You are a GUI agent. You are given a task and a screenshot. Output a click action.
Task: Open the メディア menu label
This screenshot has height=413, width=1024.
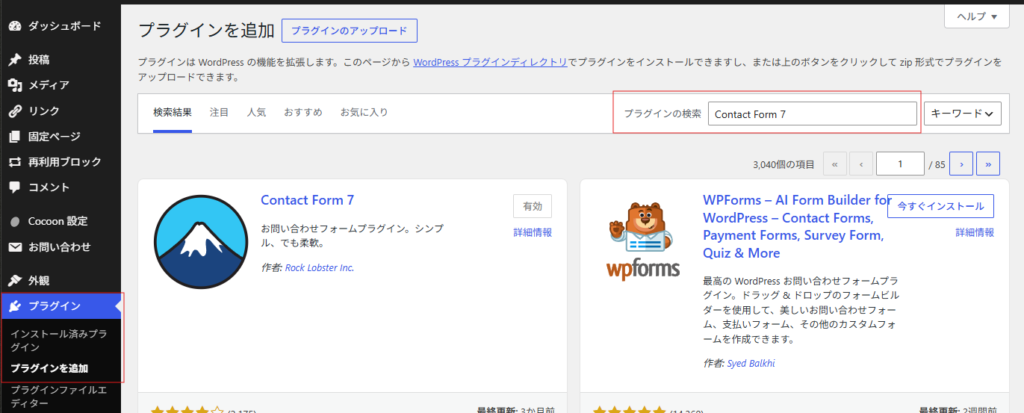coord(48,86)
